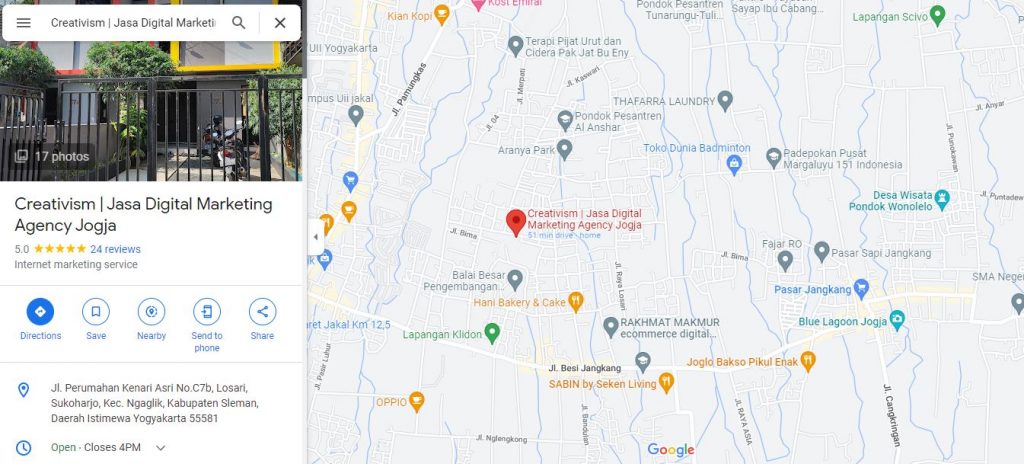Click Send to phone icon
The width and height of the screenshot is (1024, 464).
tap(207, 312)
